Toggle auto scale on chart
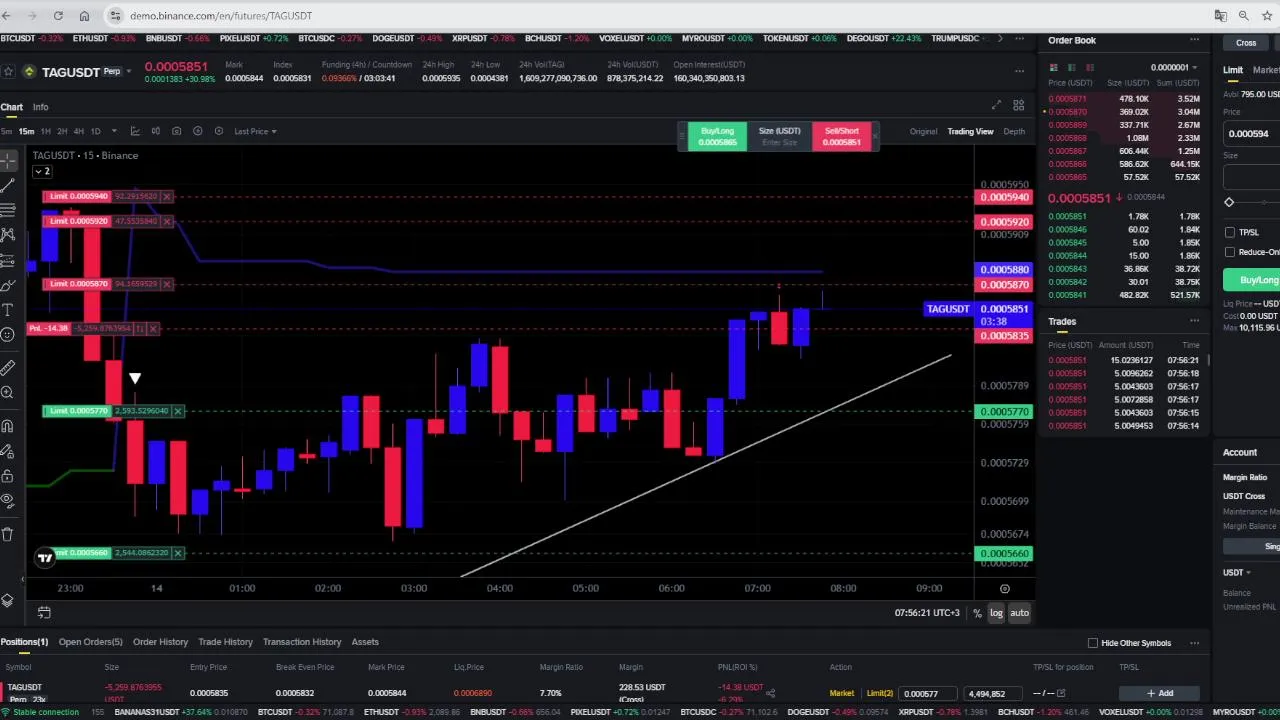The width and height of the screenshot is (1280, 720). click(1019, 613)
